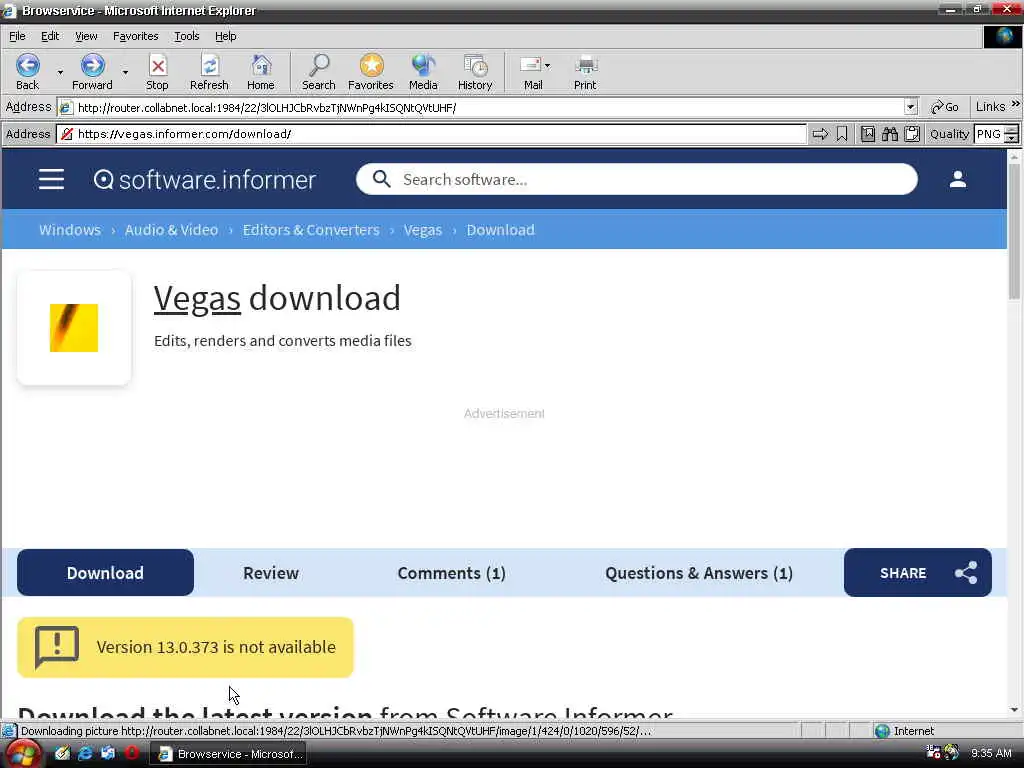Open the Edit menu
This screenshot has width=1024, height=768.
(x=50, y=36)
